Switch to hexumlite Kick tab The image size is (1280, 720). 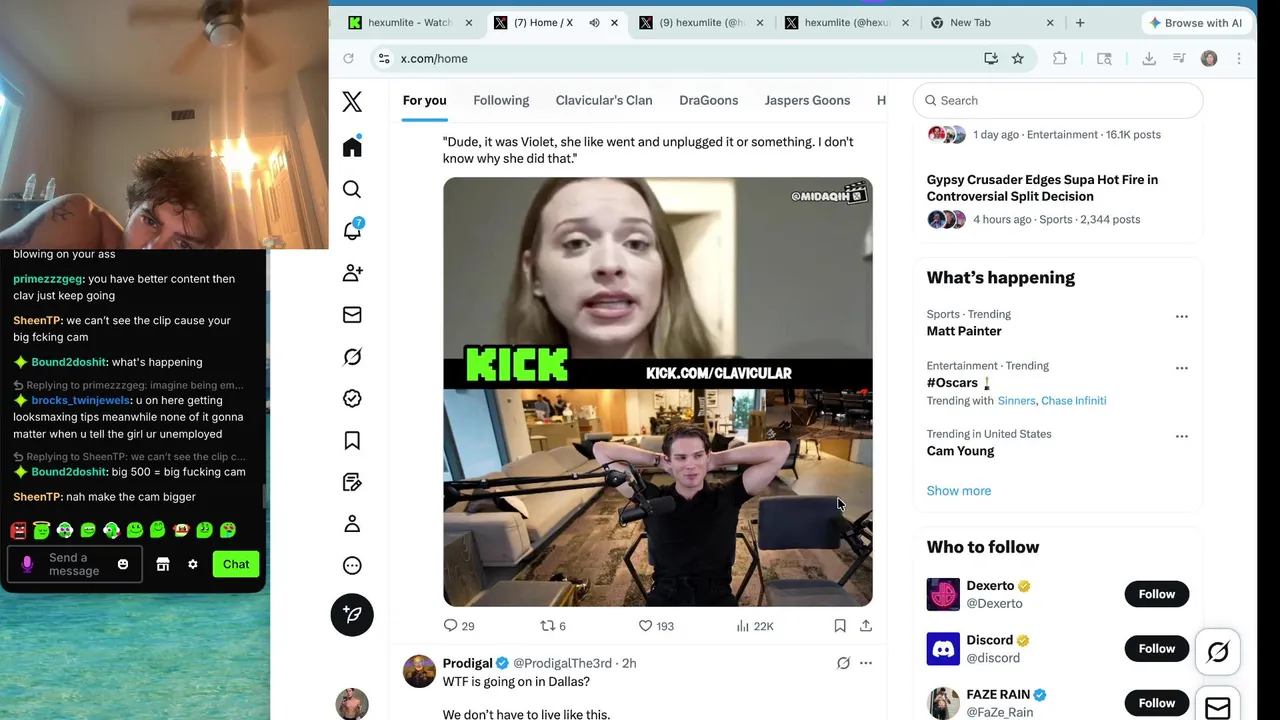(409, 22)
